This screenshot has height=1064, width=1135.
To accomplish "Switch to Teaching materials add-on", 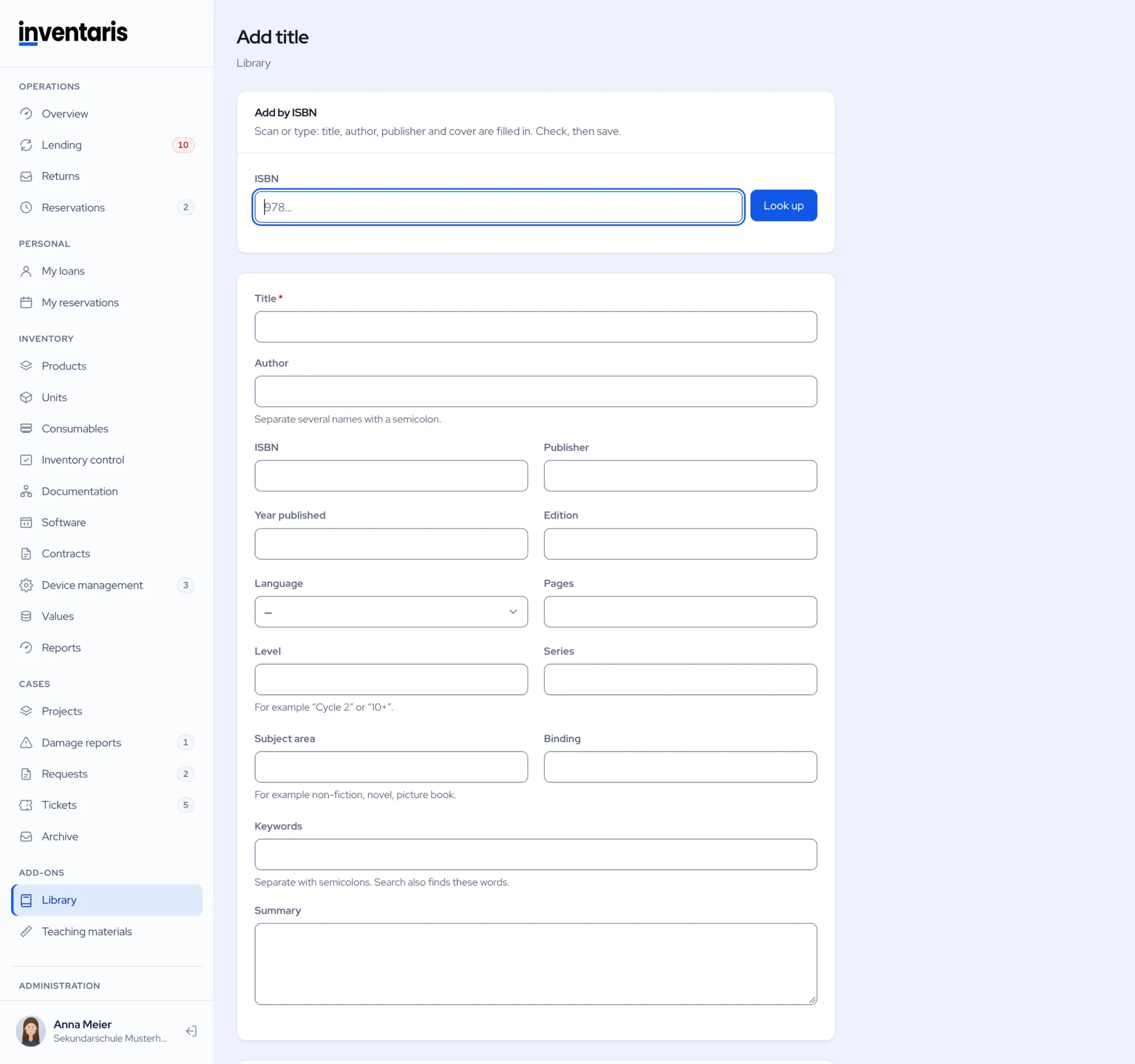I will [x=107, y=932].
